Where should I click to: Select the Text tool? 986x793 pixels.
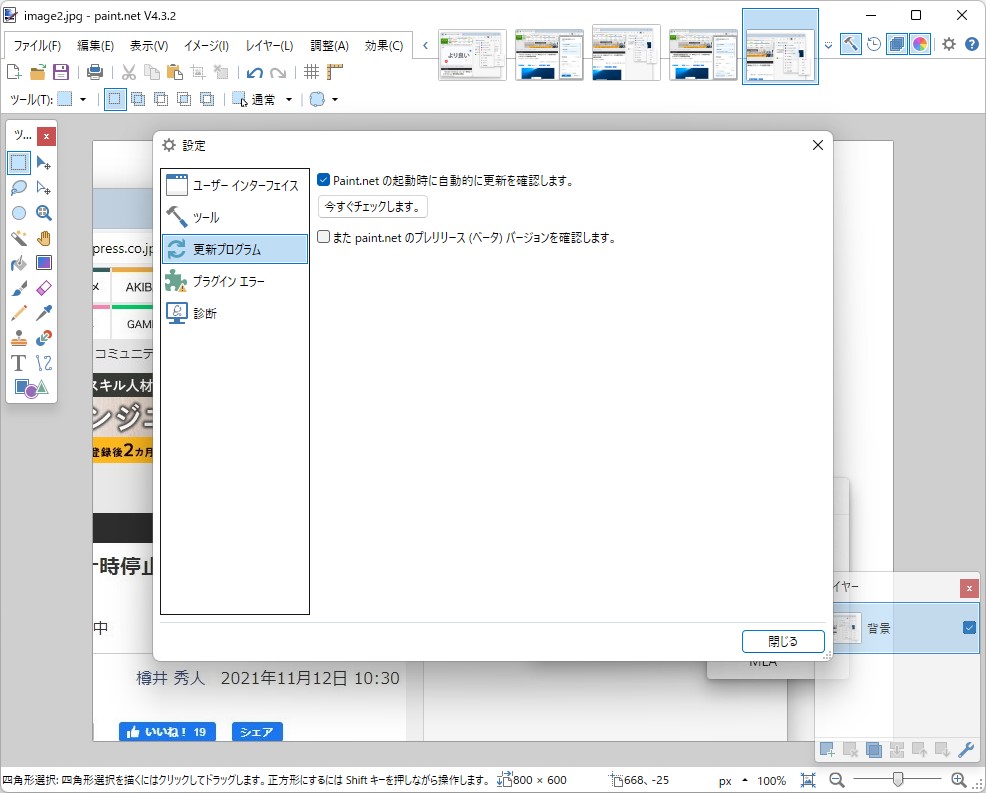[17, 363]
